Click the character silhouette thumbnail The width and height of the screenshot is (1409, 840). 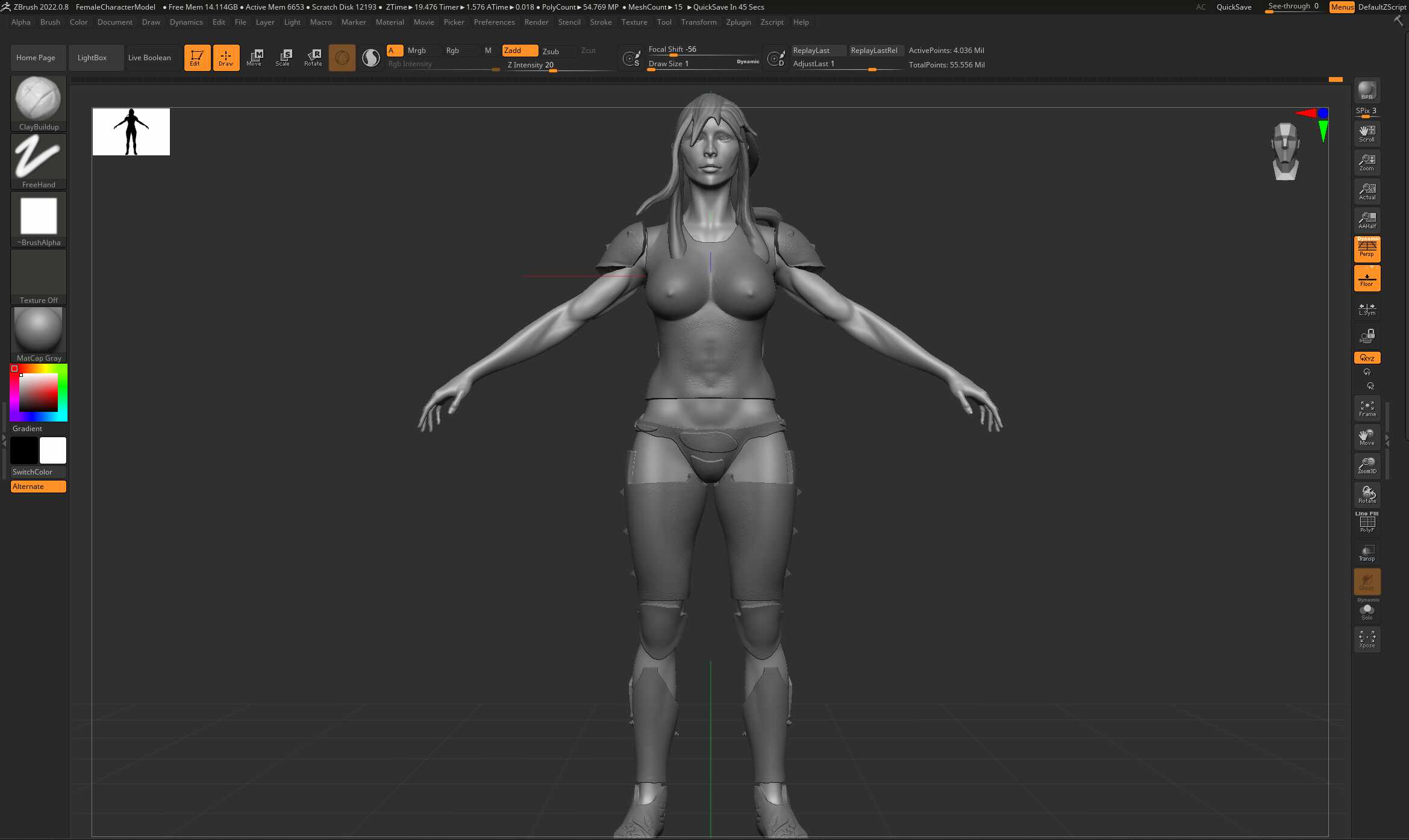[x=131, y=132]
